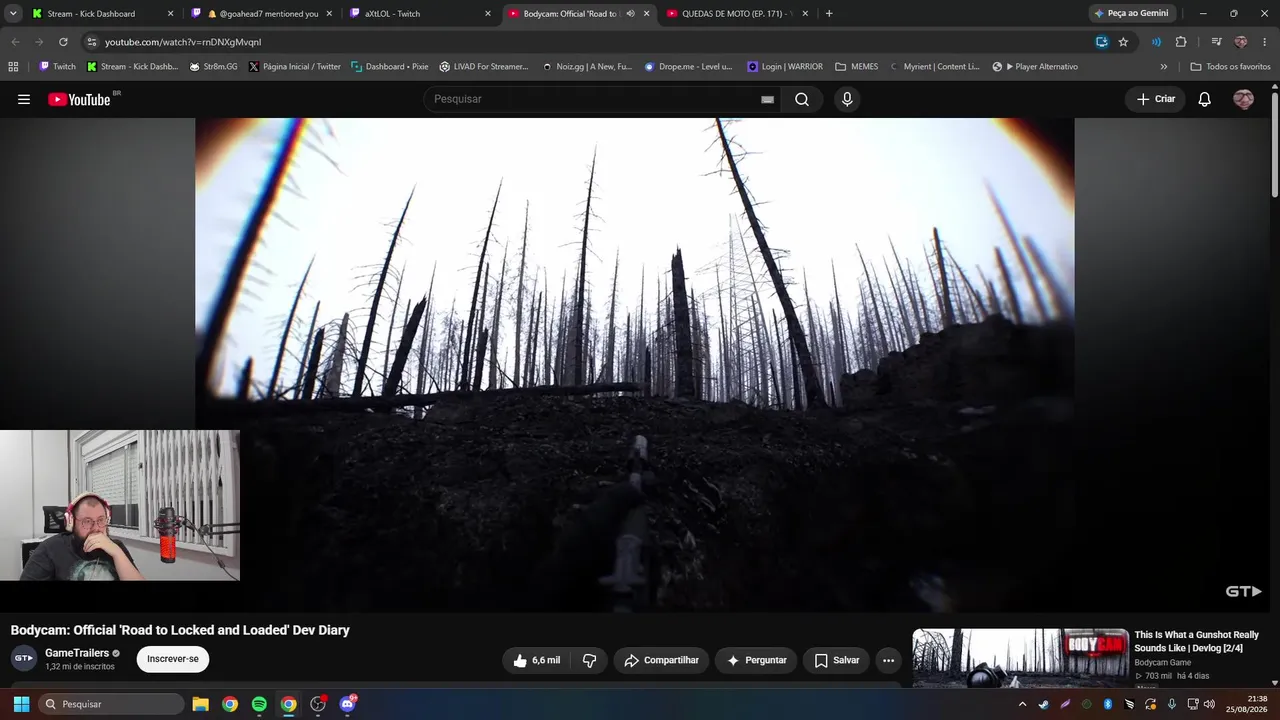Open the Login | WARRIOR bookmark
The height and width of the screenshot is (720, 1280).
[784, 67]
